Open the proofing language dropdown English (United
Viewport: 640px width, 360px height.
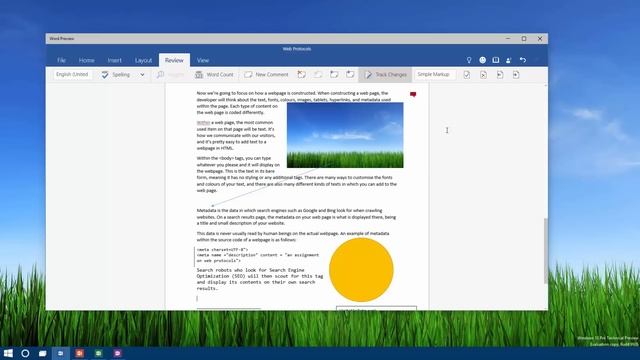72,74
